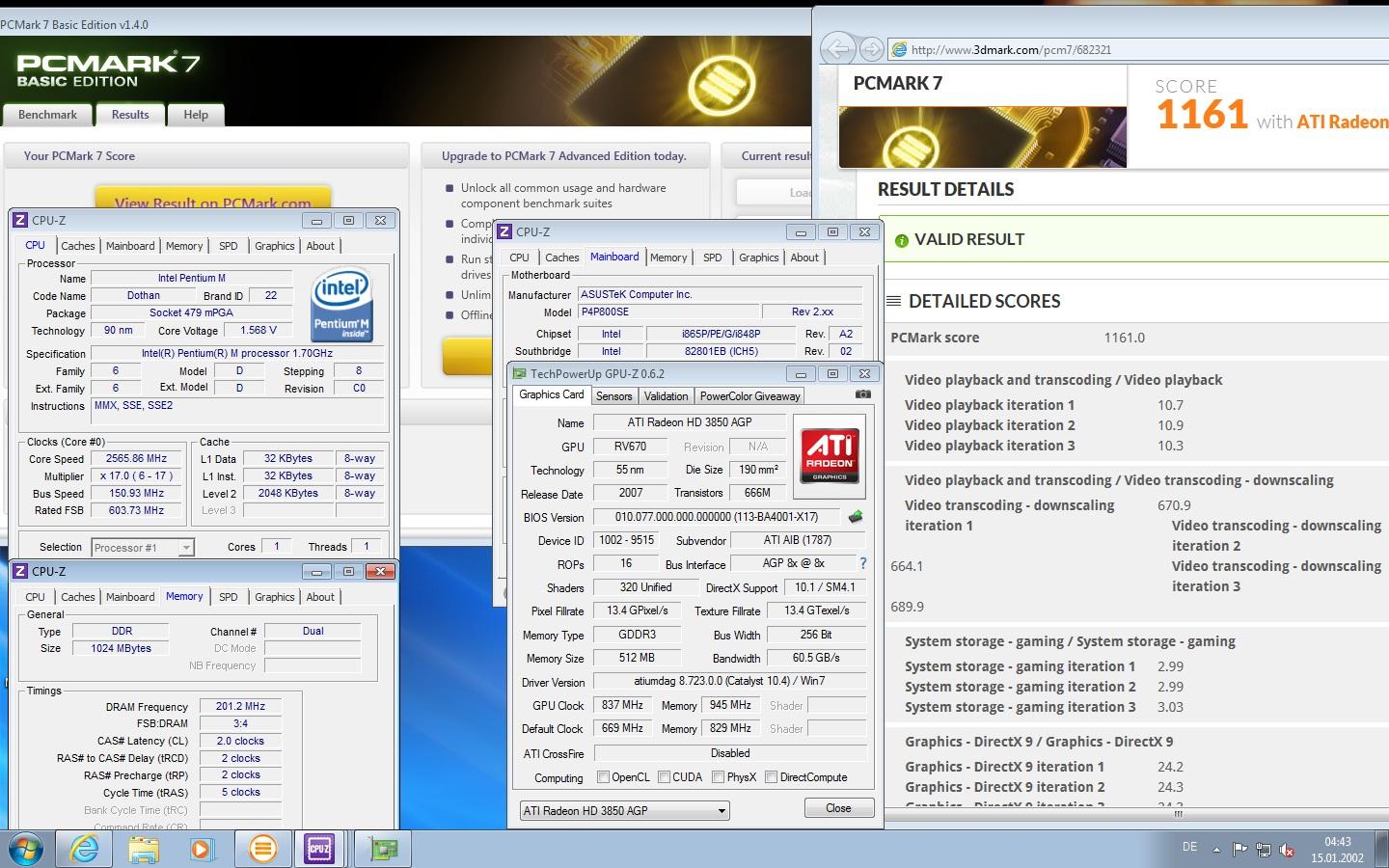Toggle the DirectCompute checkbox

click(771, 776)
